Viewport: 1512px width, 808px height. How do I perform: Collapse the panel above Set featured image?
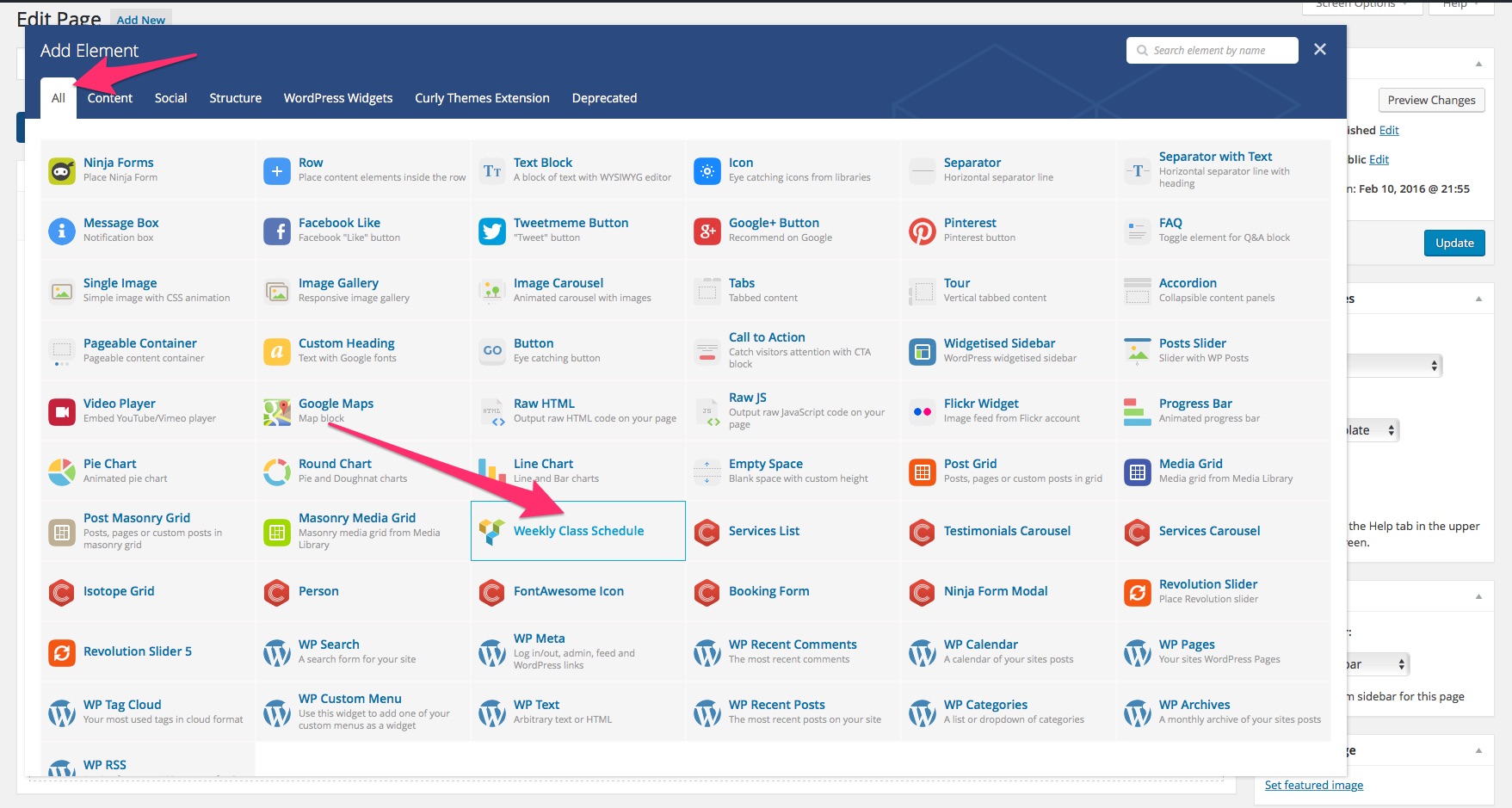click(1478, 750)
